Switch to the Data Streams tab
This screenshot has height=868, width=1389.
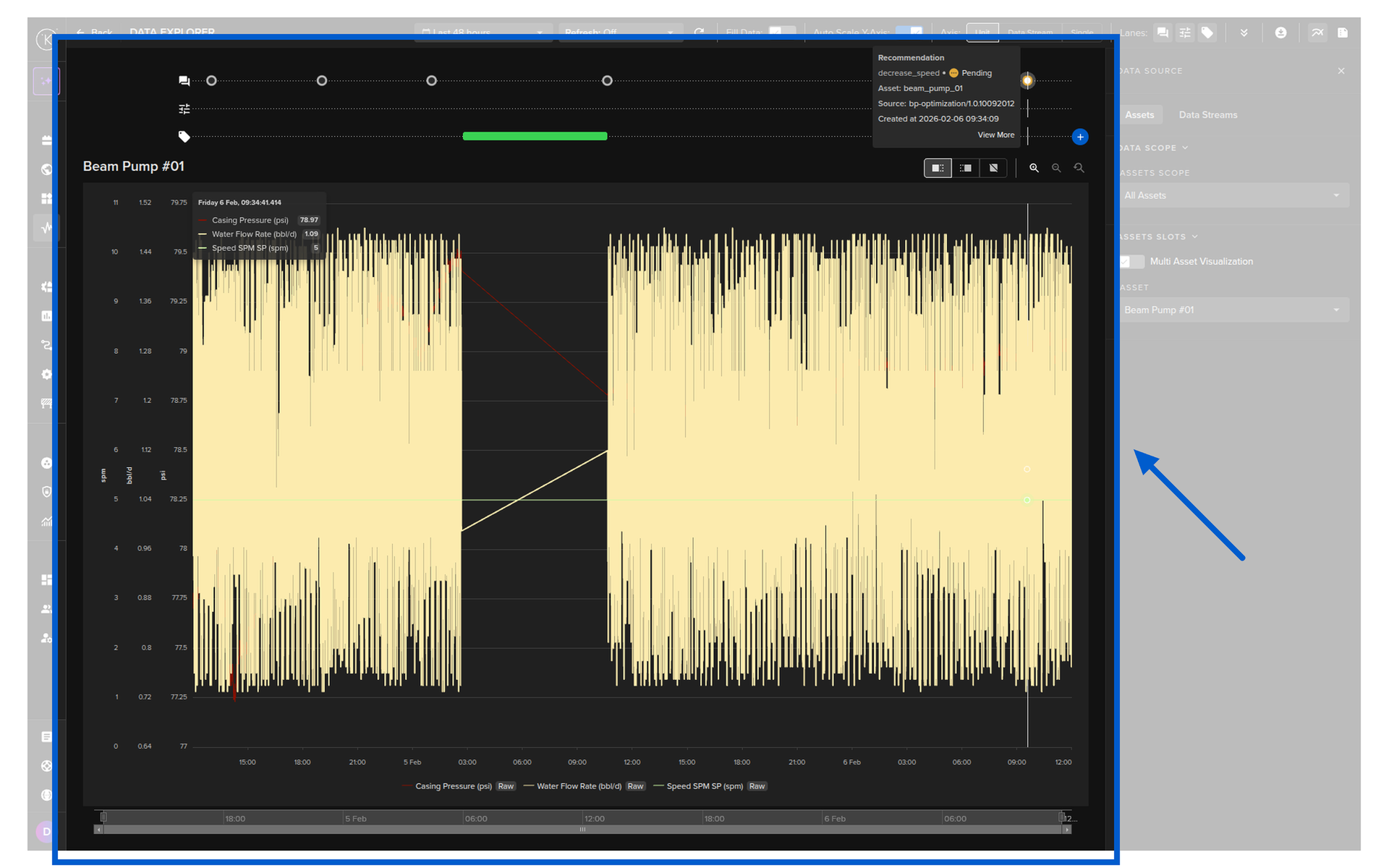click(1207, 115)
